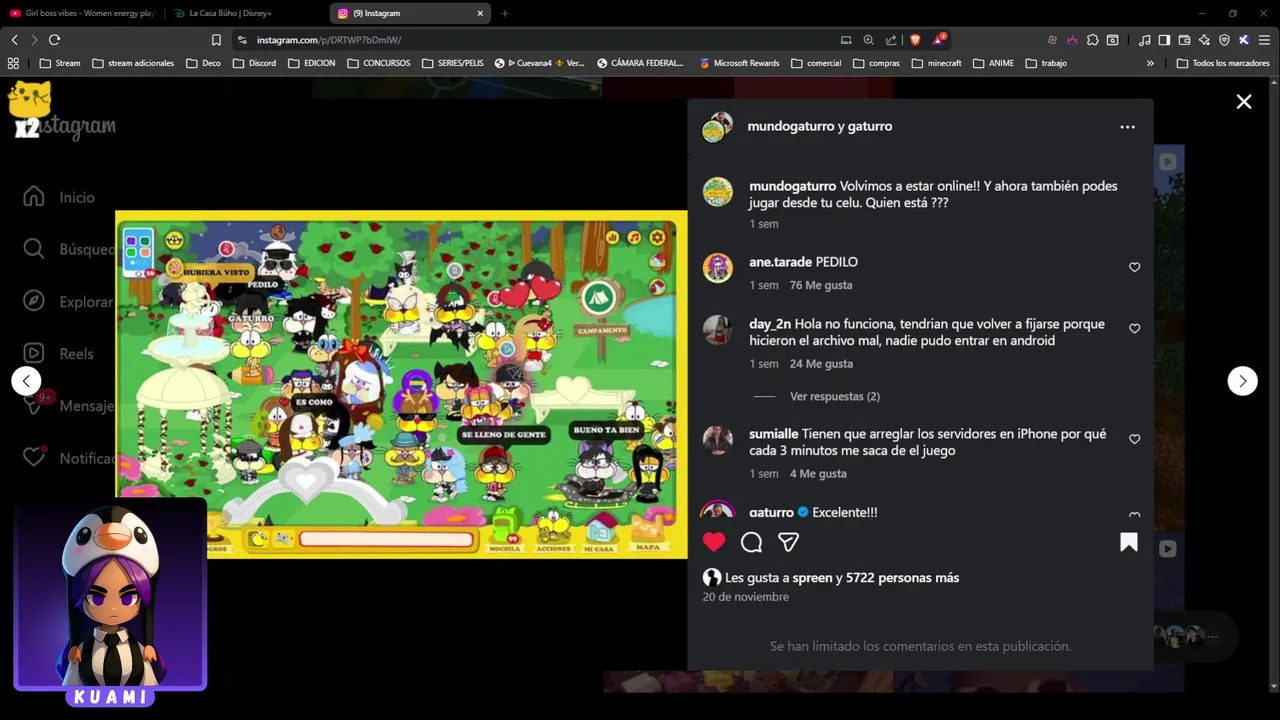Open the minecraft bookmarks folder
Image resolution: width=1280 pixels, height=720 pixels.
point(936,63)
